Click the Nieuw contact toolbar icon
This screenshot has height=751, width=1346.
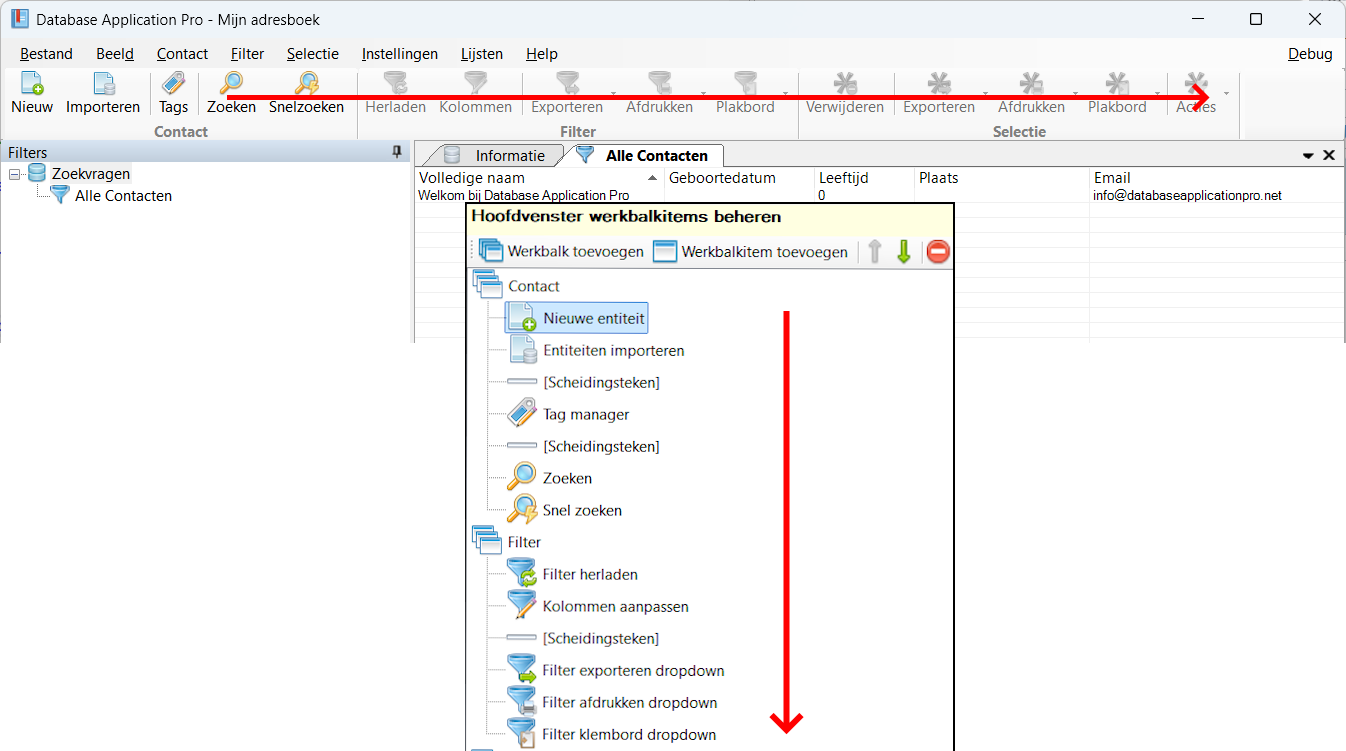[32, 85]
